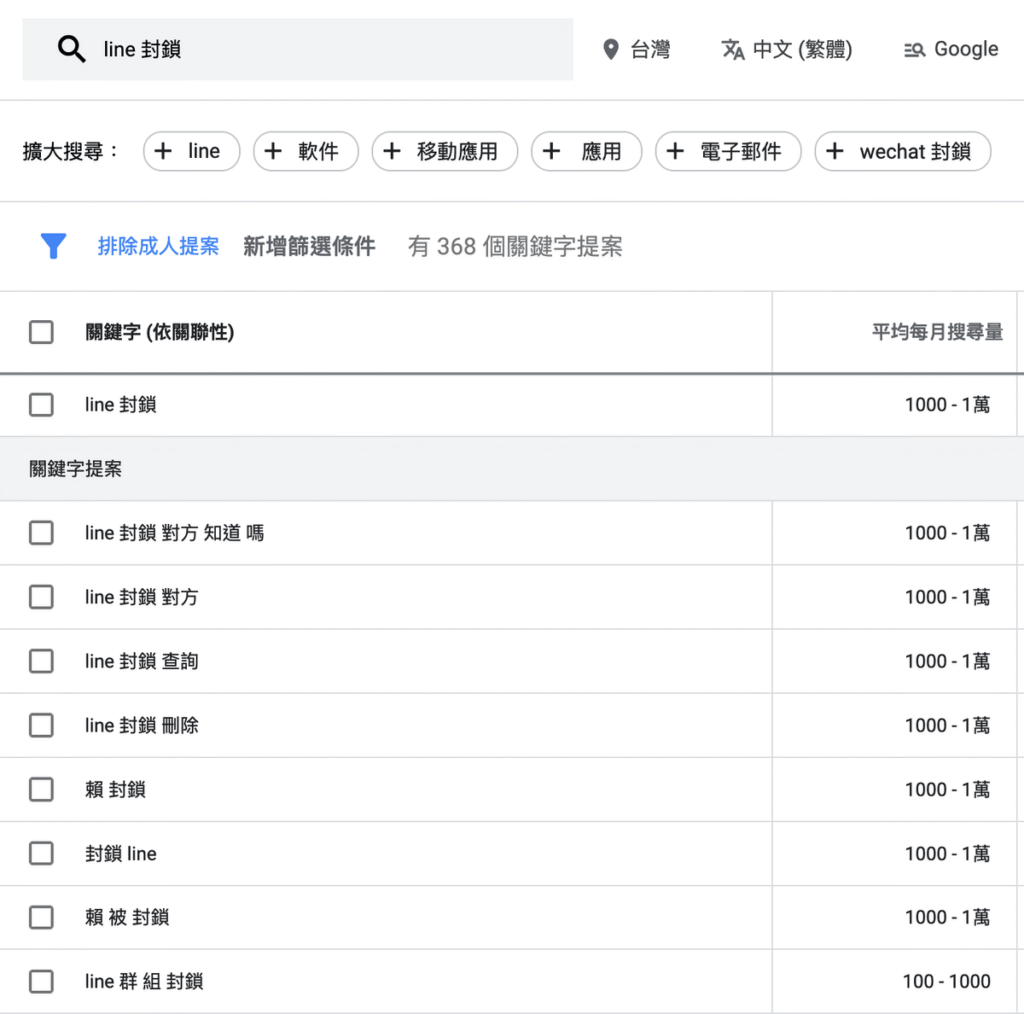
Task: Click plus icon on wechat 封鎖 chip
Action: pos(835,151)
